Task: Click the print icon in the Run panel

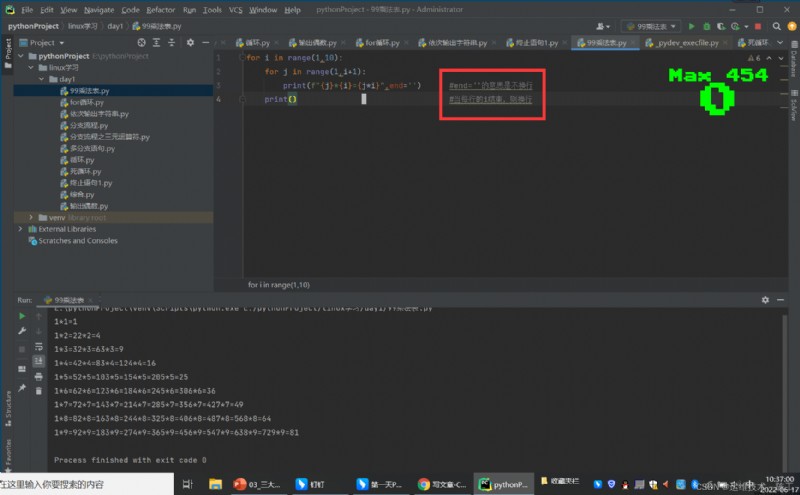Action: 39,377
